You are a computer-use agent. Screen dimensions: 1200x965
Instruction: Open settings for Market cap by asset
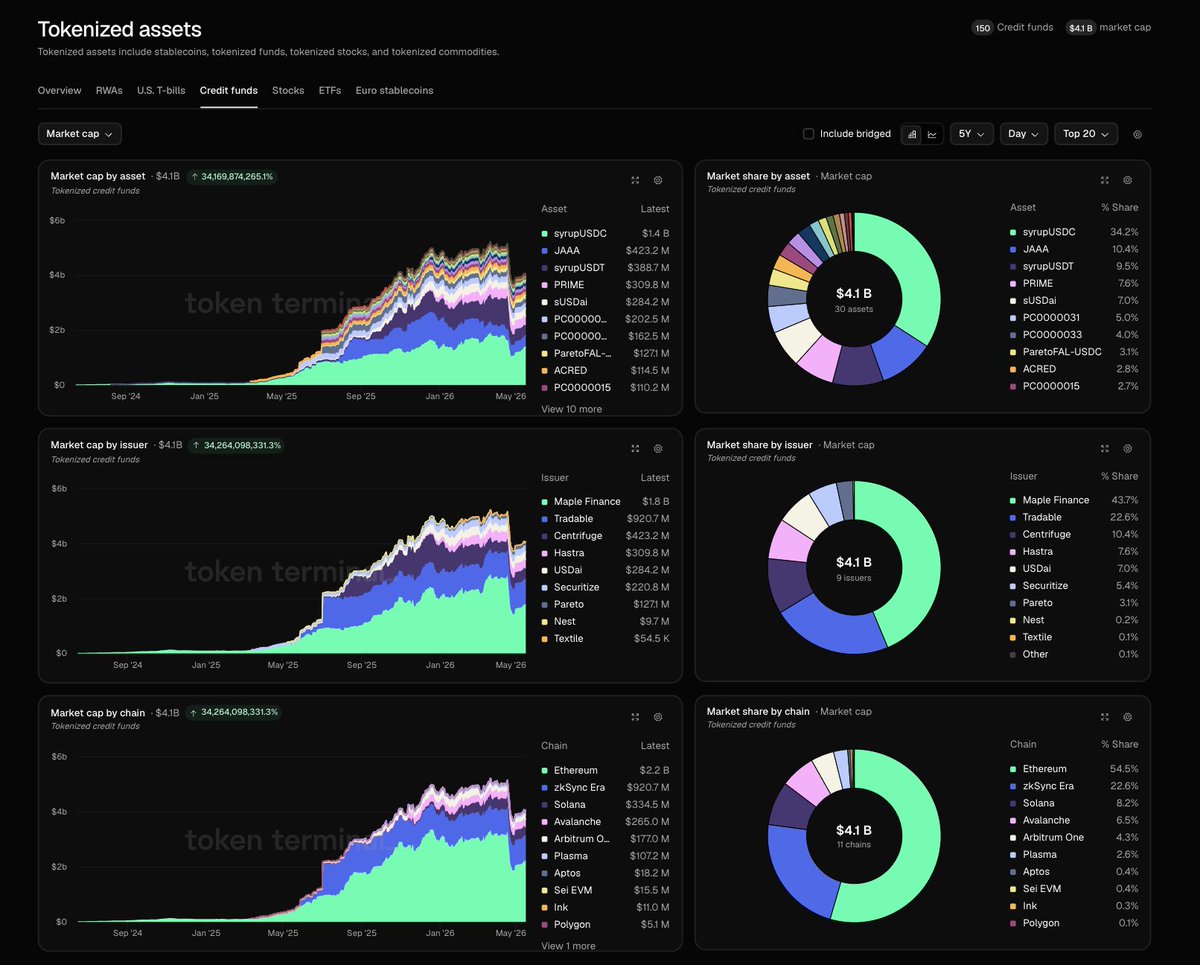658,180
